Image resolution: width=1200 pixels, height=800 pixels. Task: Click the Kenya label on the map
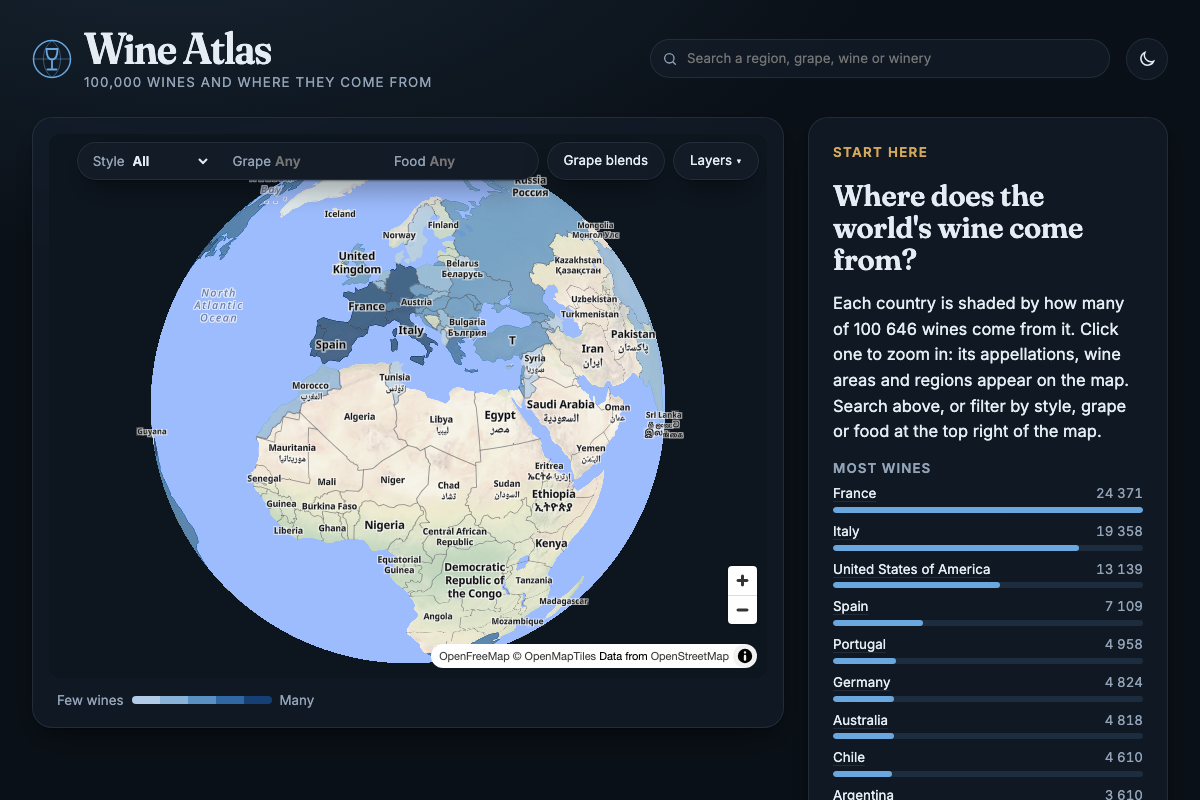[551, 543]
